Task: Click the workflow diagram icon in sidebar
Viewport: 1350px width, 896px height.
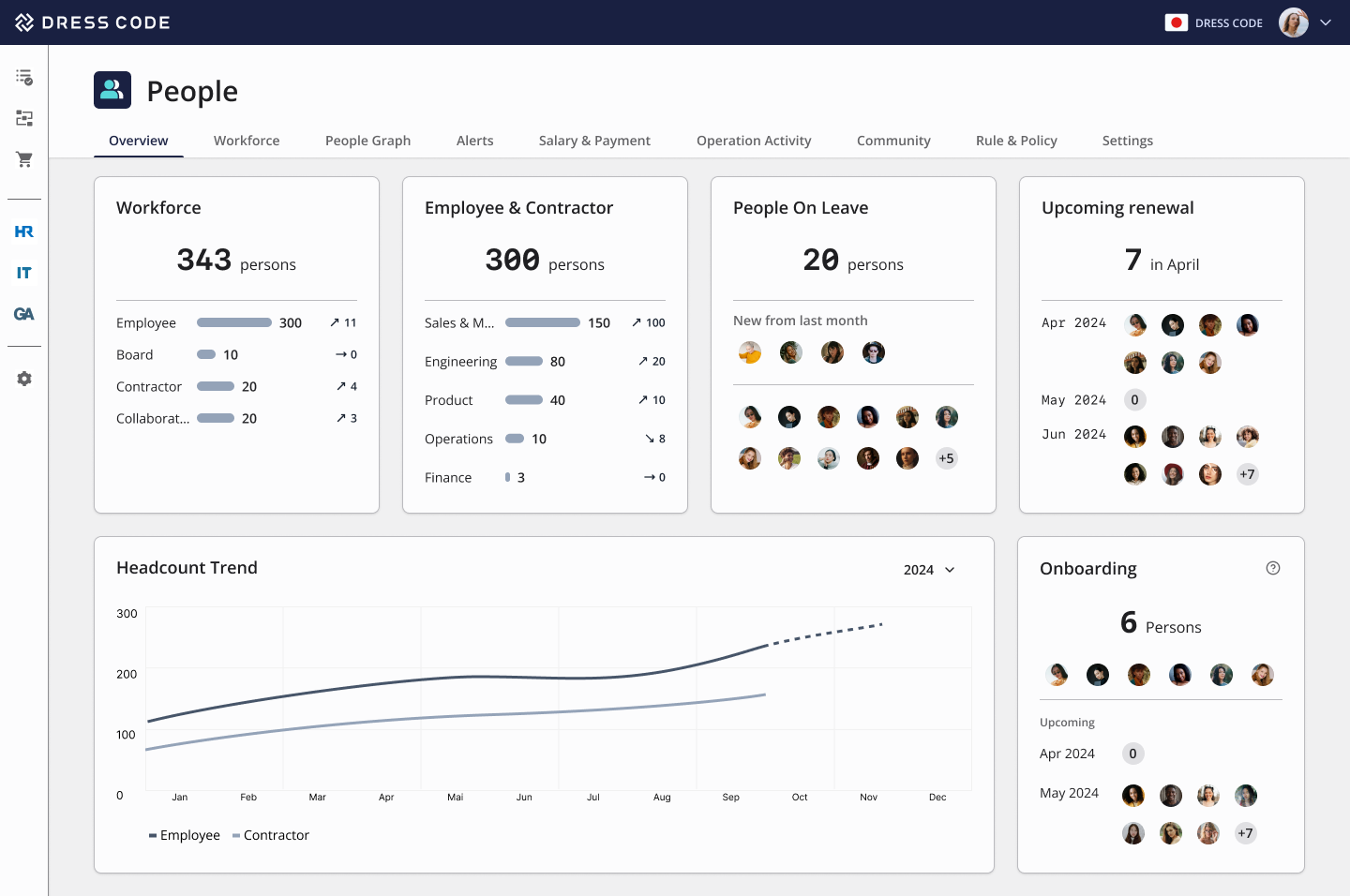Action: (24, 118)
